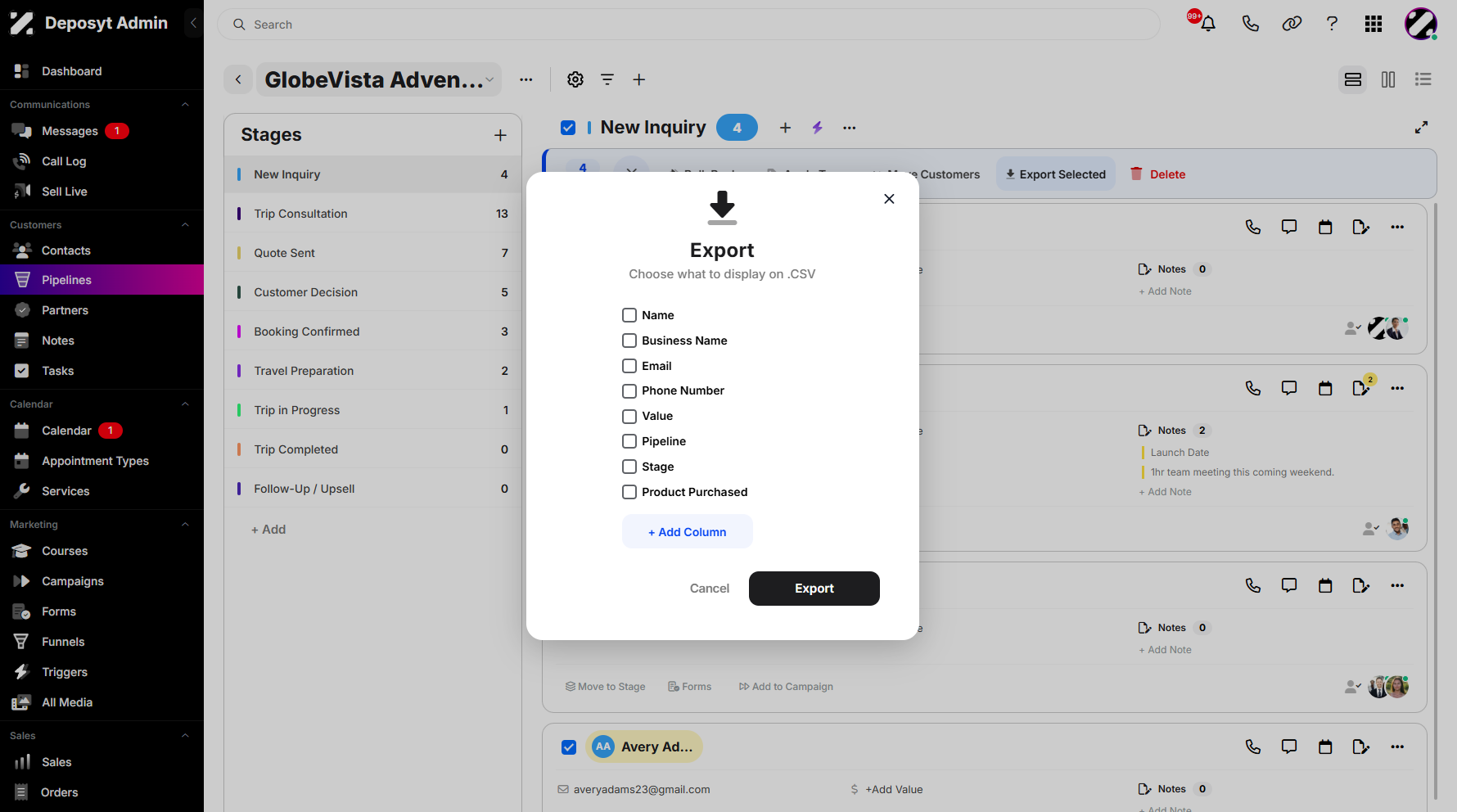The height and width of the screenshot is (812, 1457).
Task: Click Delete in bulk toolbar
Action: 1158,174
